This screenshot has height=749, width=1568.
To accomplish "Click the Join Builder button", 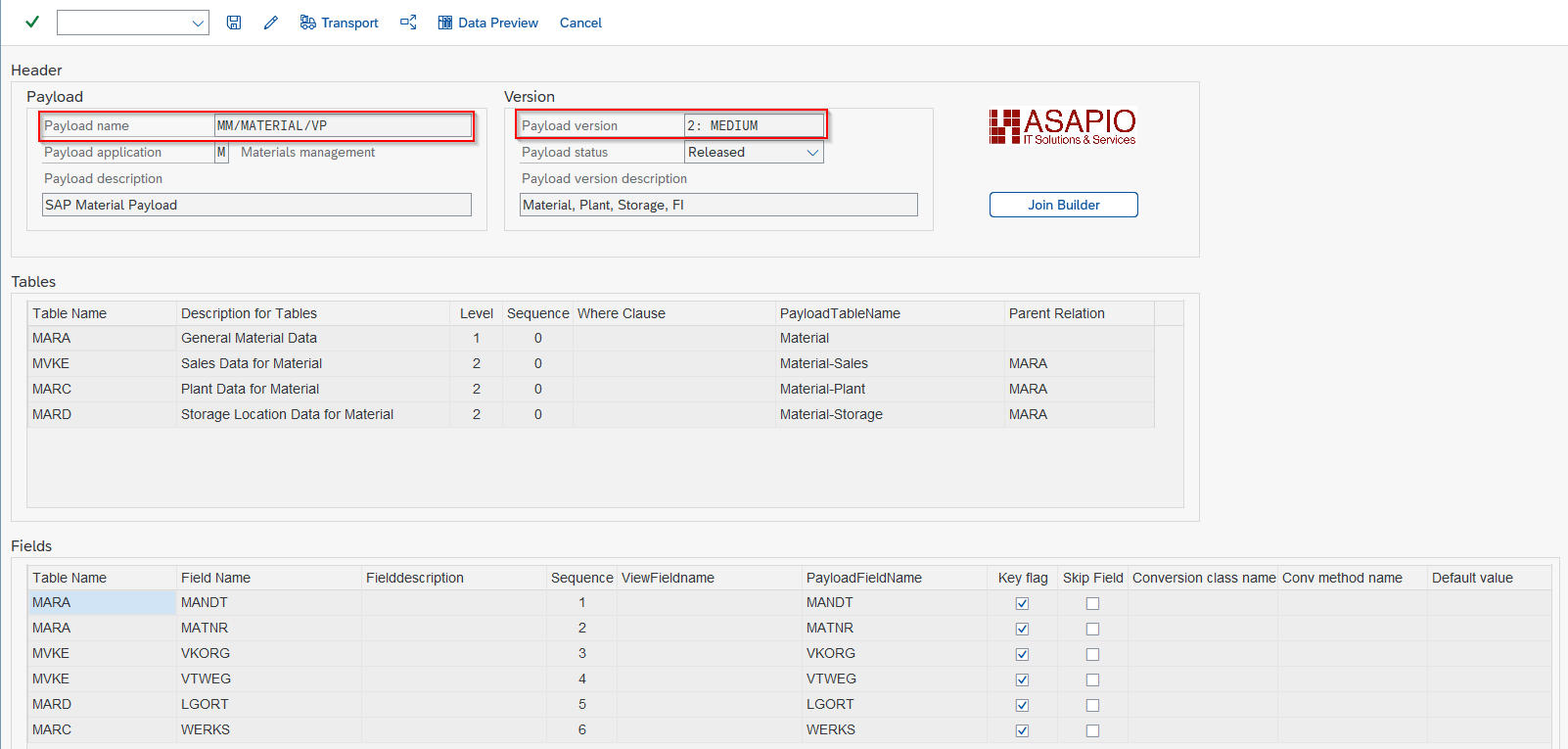I will 1064,205.
